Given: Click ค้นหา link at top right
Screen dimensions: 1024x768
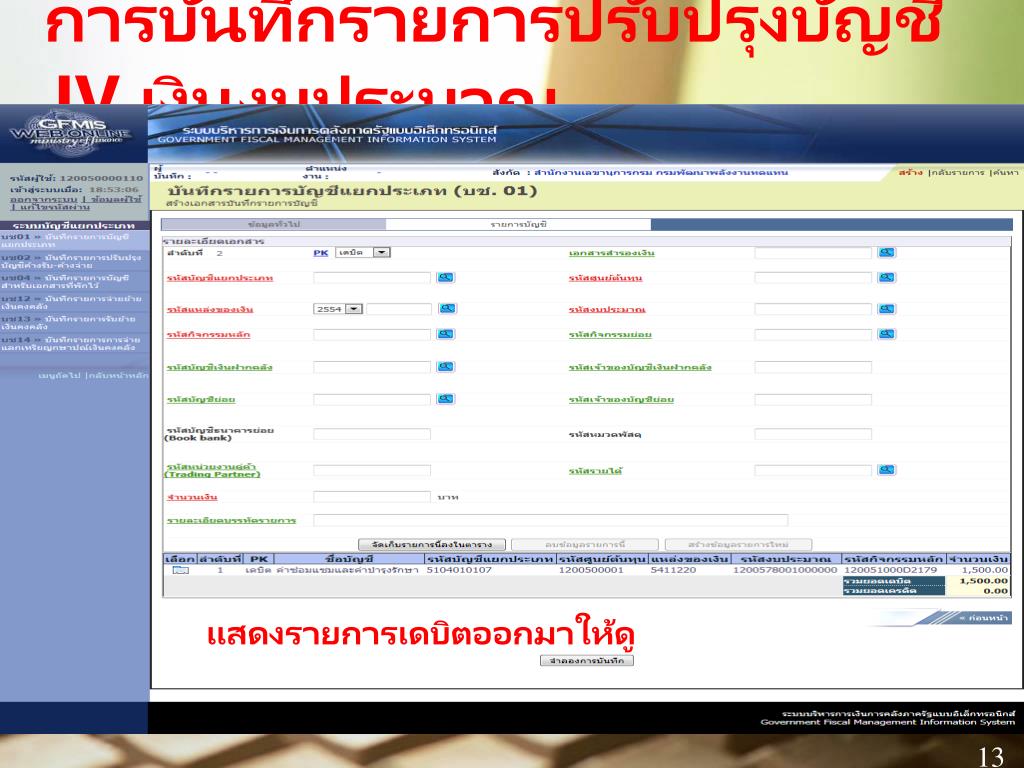Looking at the screenshot, I should click(x=1006, y=172).
